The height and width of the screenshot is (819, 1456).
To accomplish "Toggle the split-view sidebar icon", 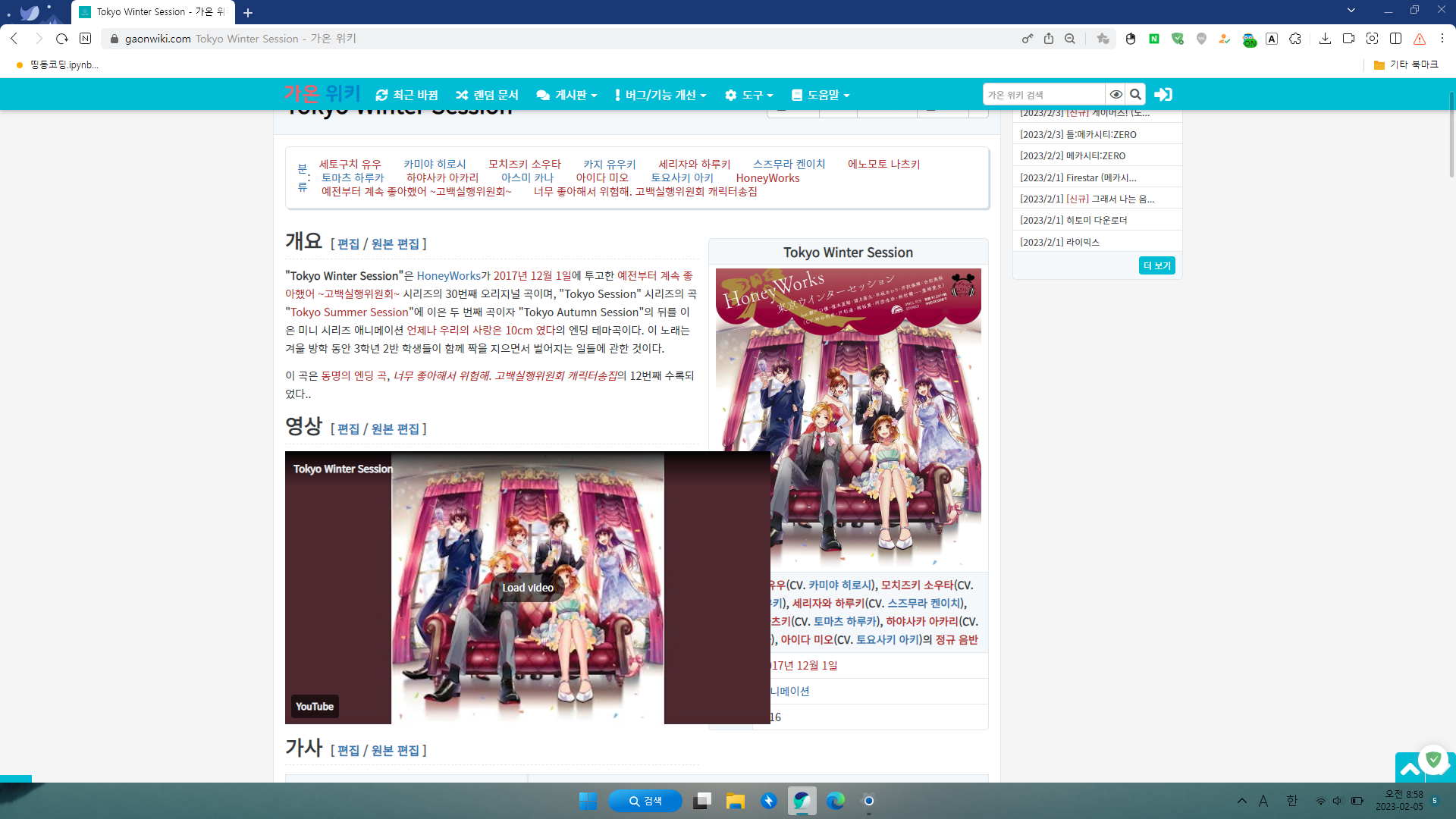I will point(1395,39).
